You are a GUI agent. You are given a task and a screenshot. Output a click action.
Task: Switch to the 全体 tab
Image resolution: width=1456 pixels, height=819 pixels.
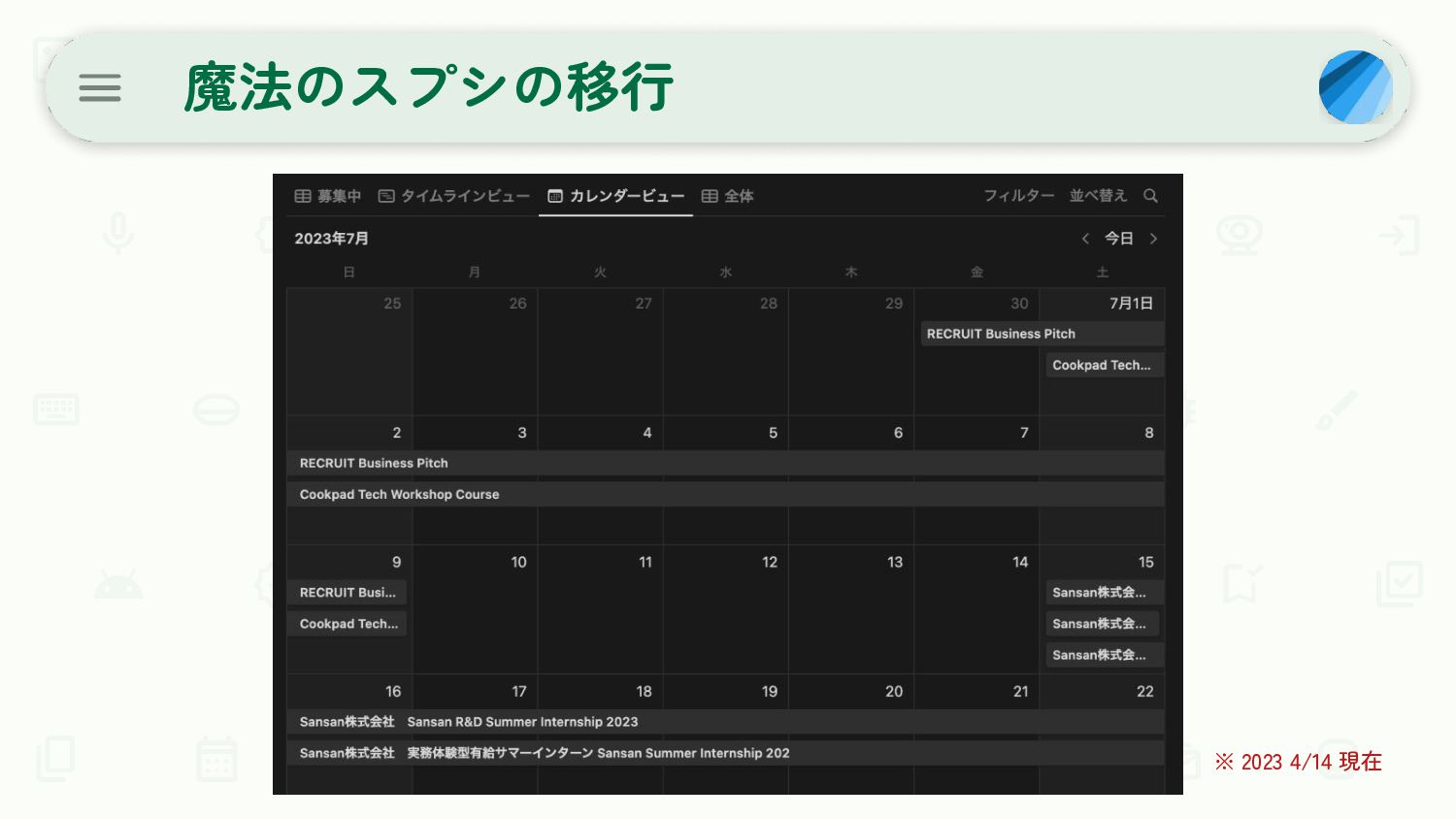(x=728, y=196)
